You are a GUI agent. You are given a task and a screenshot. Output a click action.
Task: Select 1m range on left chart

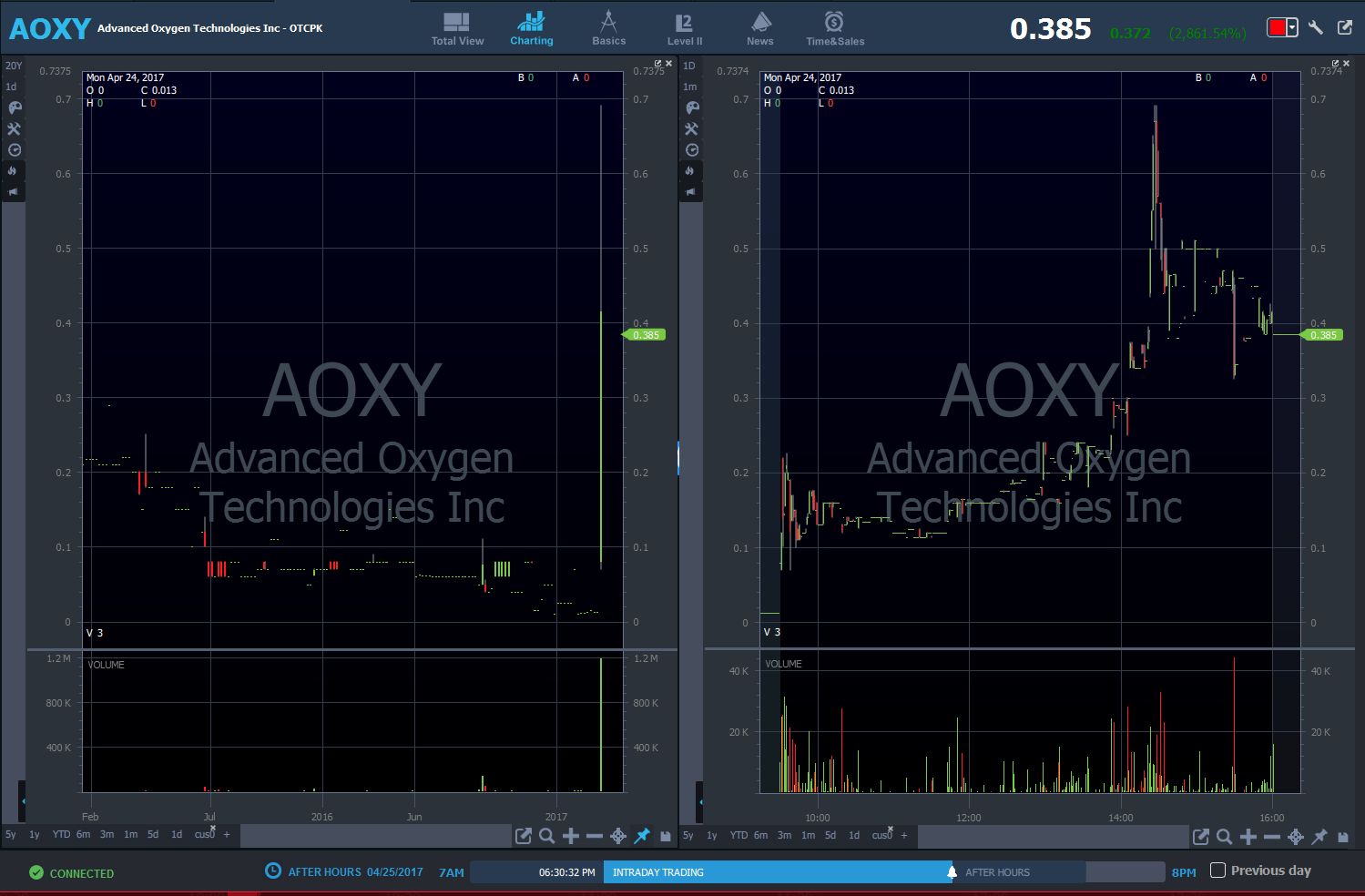(130, 834)
